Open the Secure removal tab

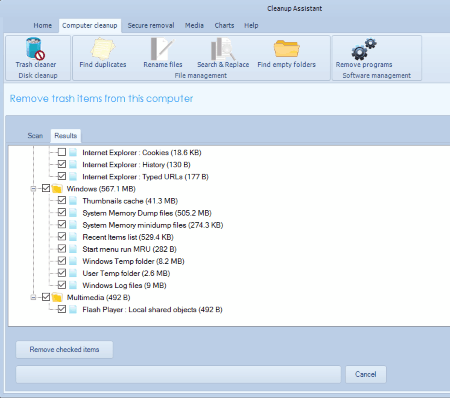151,25
